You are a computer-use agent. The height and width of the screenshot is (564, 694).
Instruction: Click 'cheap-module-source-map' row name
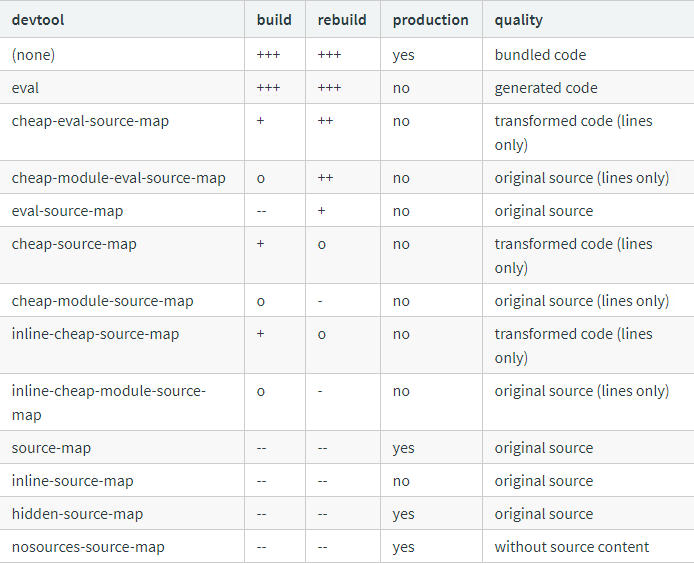(102, 301)
